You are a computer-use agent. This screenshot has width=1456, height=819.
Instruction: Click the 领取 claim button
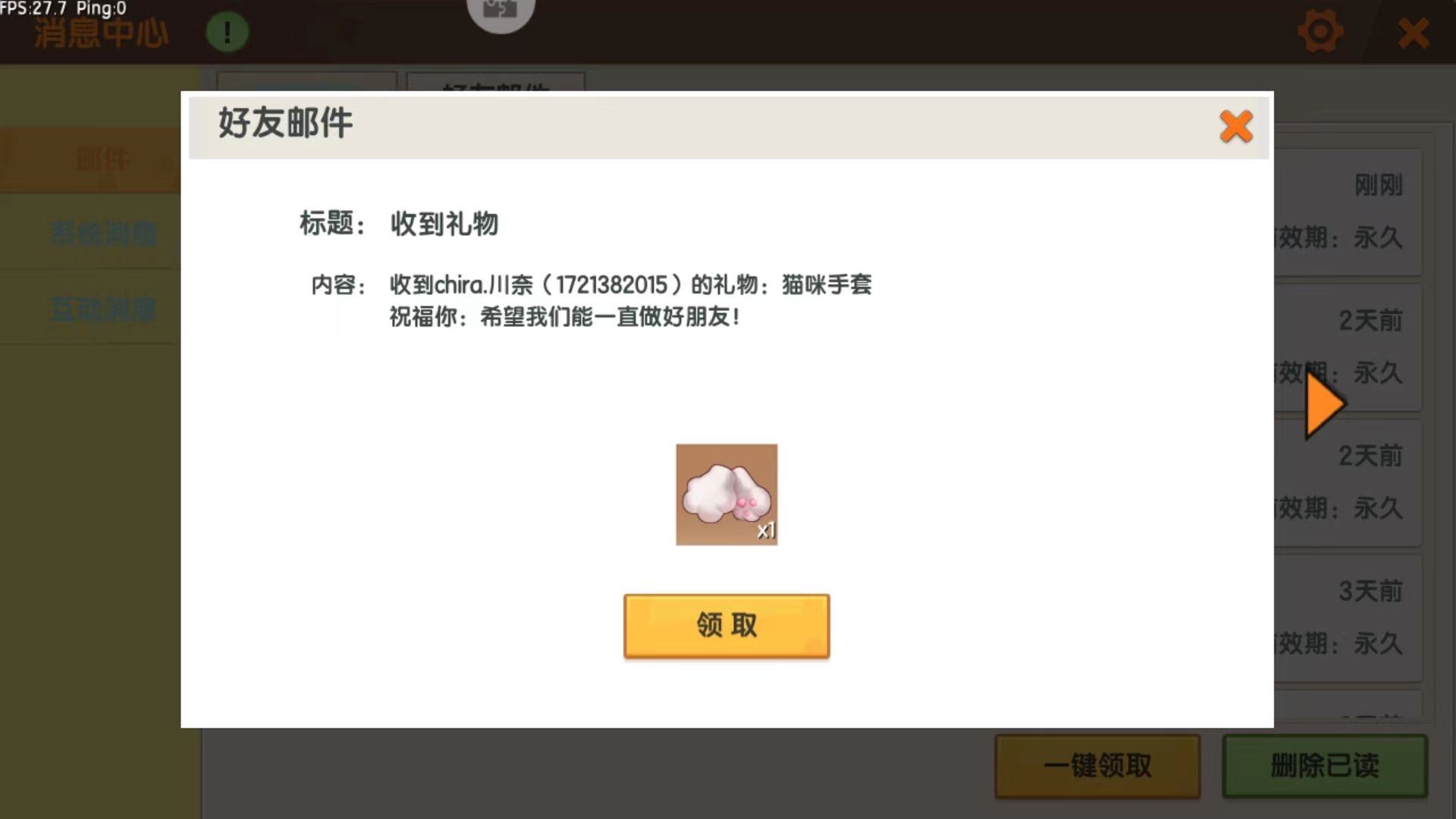[x=726, y=626]
